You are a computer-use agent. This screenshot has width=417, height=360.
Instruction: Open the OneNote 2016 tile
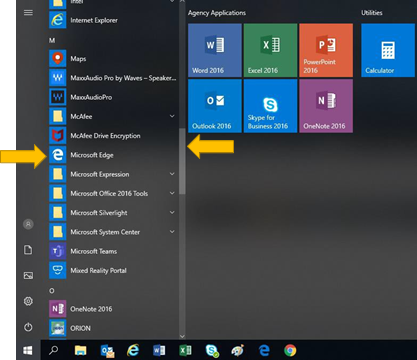click(x=326, y=106)
